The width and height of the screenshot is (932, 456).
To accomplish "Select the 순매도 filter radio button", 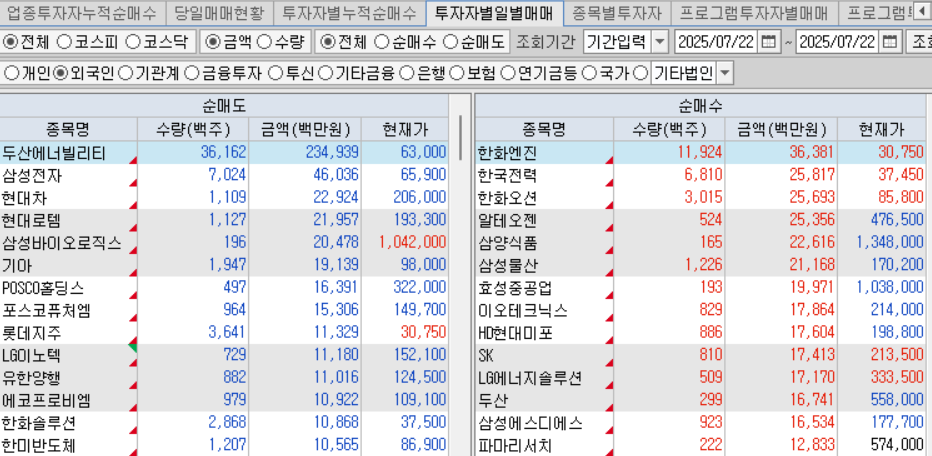I will (x=452, y=42).
